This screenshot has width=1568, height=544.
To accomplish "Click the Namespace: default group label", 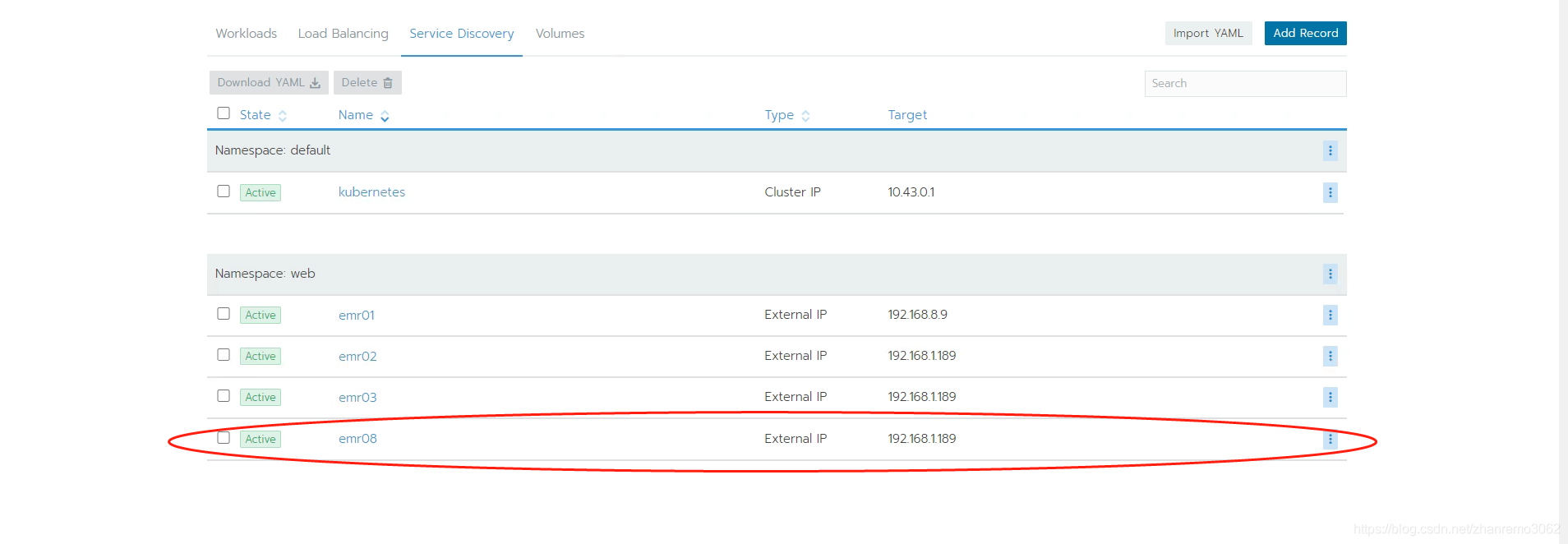I will coord(273,150).
